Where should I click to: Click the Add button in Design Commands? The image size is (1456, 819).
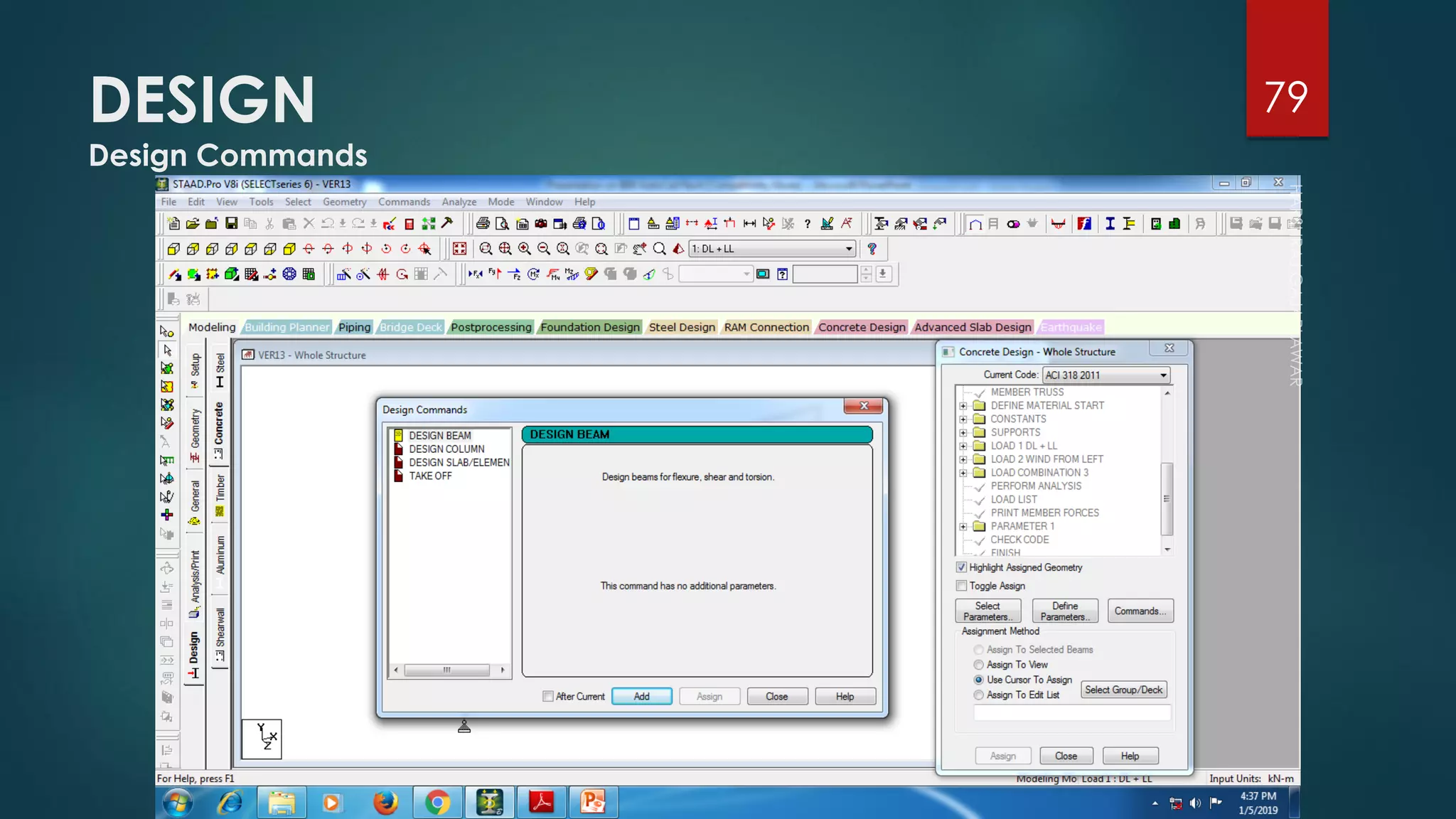(x=641, y=697)
